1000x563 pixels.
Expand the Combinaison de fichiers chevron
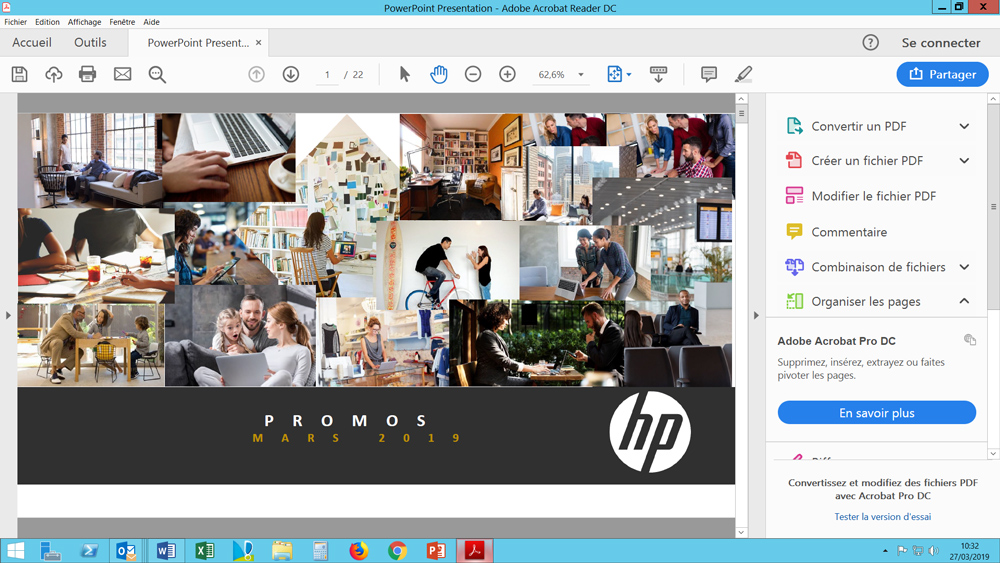[x=964, y=267]
